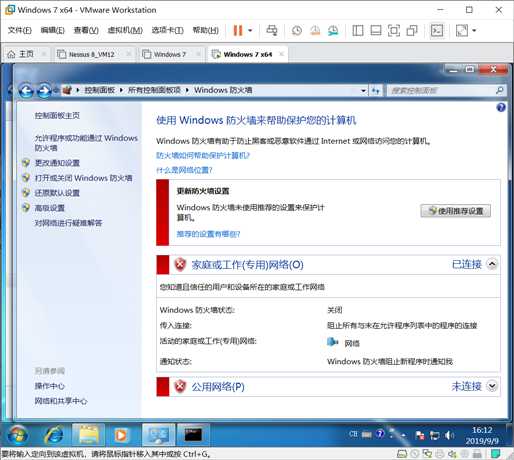Image resolution: width=514 pixels, height=460 pixels.
Task: Click the 使用推荐设置 button
Action: [455, 211]
